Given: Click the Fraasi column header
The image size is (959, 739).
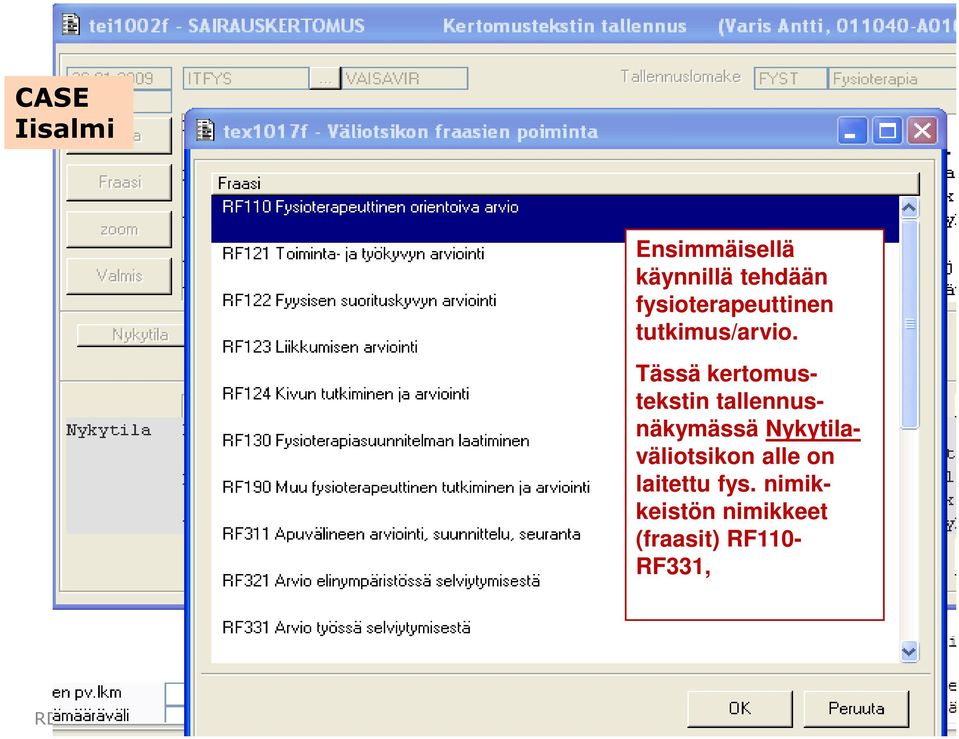Looking at the screenshot, I should tap(565, 183).
